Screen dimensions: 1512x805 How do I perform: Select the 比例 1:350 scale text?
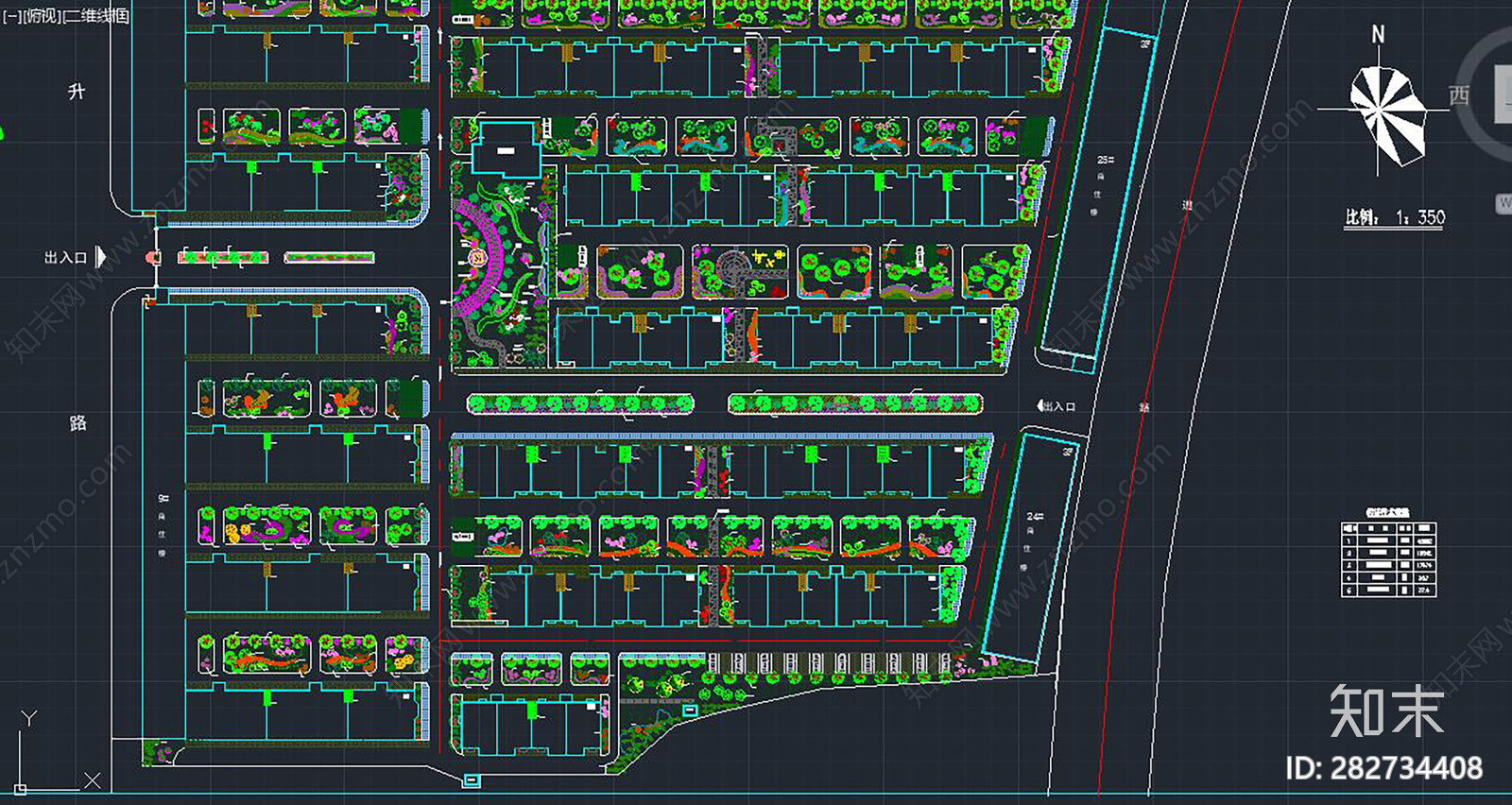coord(1395,218)
